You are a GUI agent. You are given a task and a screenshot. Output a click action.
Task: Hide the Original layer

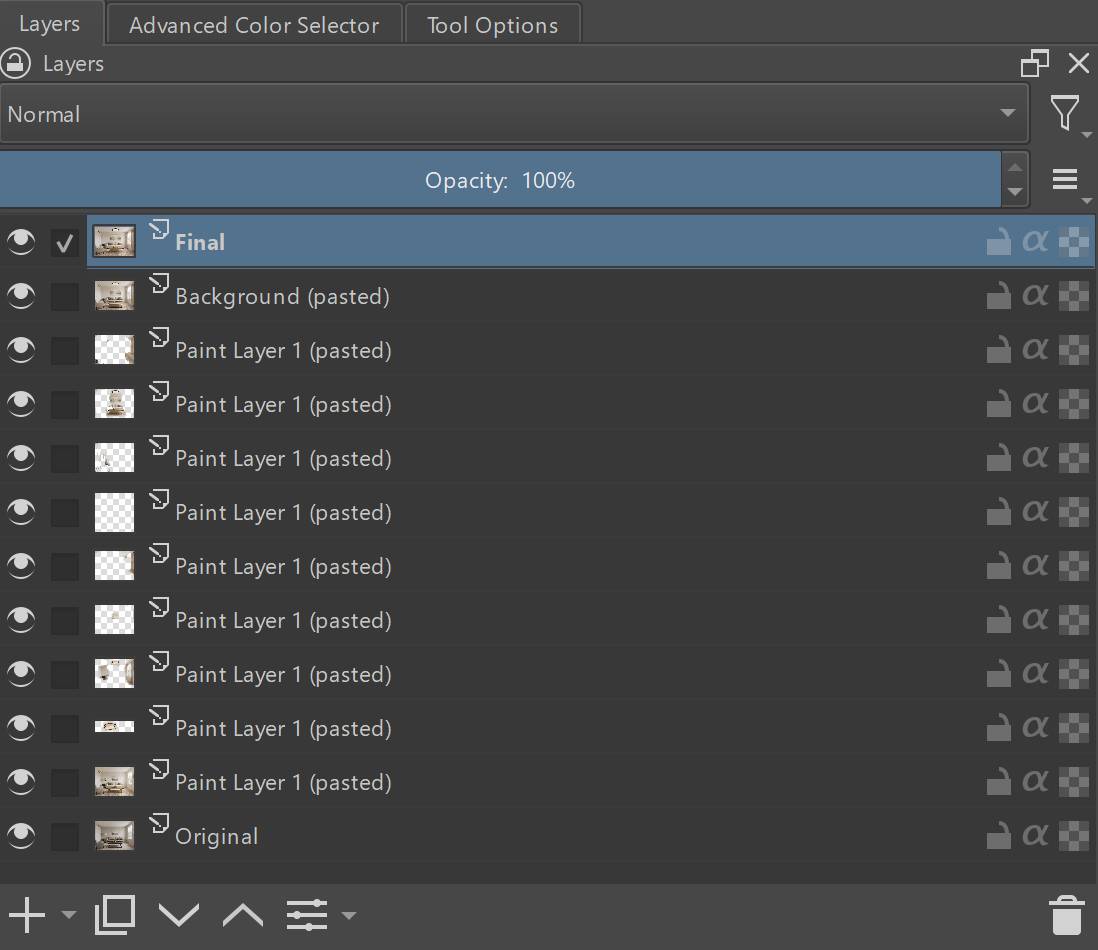[x=21, y=835]
